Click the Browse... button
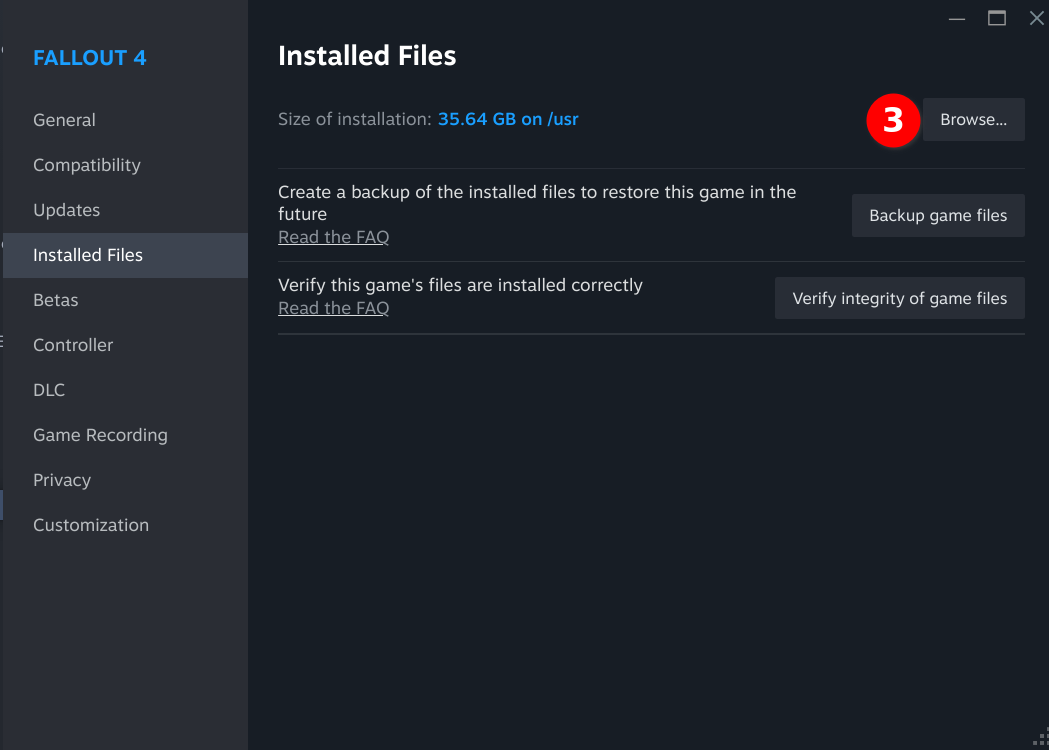Image resolution: width=1049 pixels, height=750 pixels. tap(973, 120)
